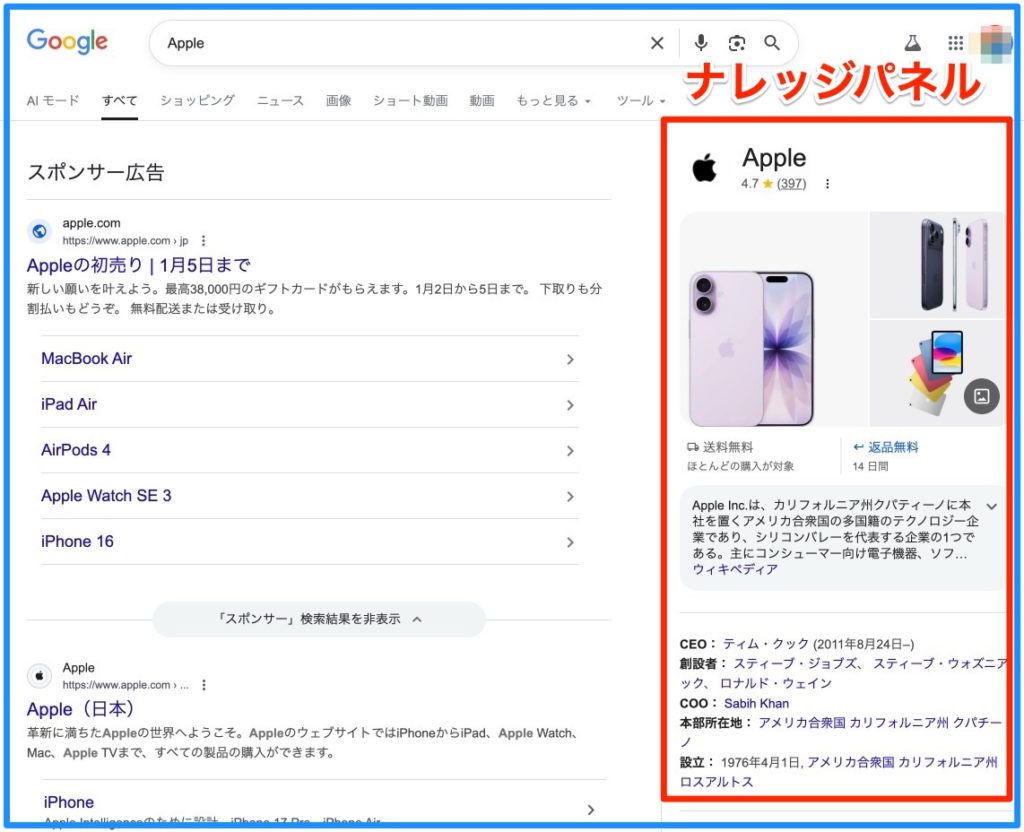Open Google Lens image search icon
This screenshot has width=1024, height=832.
click(x=737, y=43)
